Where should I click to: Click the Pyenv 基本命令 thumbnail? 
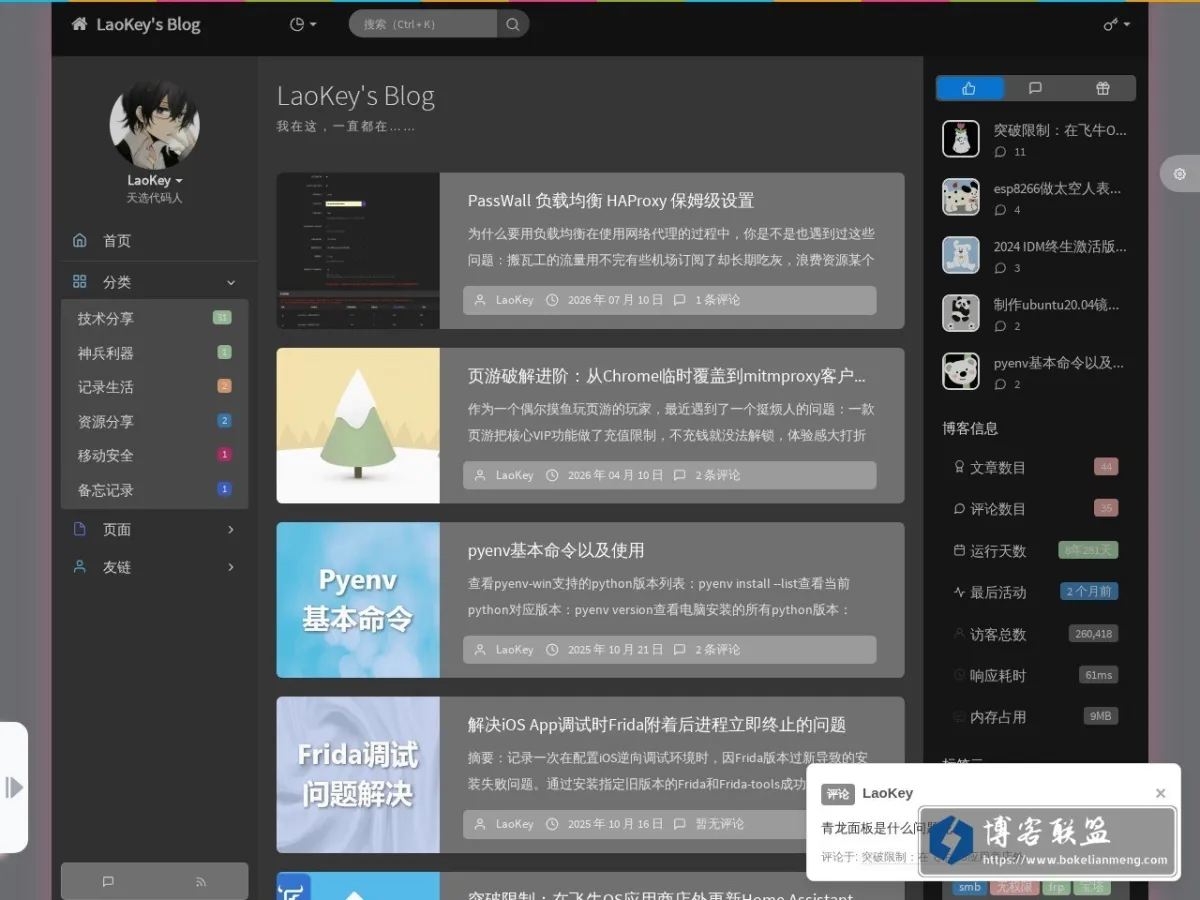coord(358,600)
